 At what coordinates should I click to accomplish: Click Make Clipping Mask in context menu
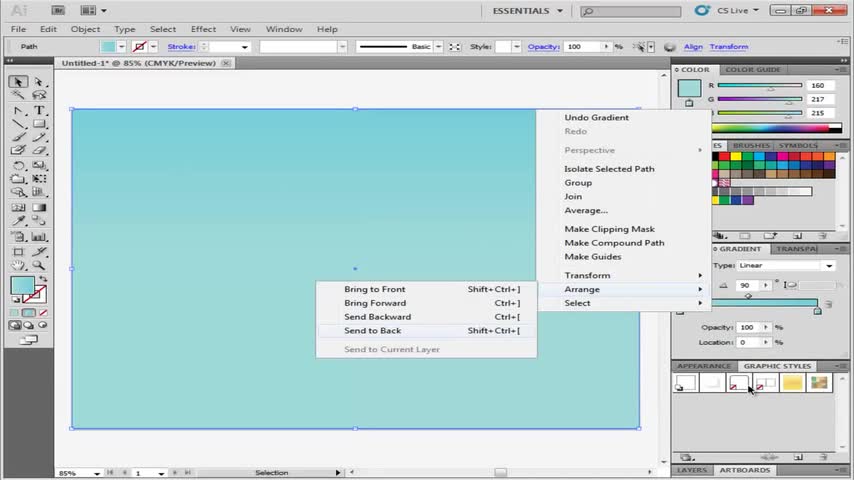[609, 229]
